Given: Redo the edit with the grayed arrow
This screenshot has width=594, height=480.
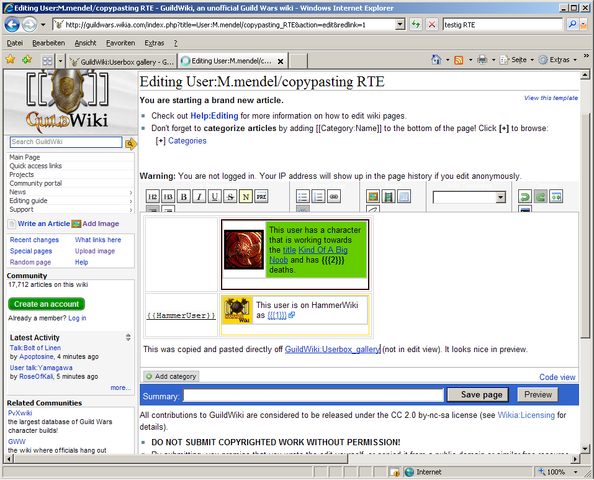Looking at the screenshot, I should (540, 197).
